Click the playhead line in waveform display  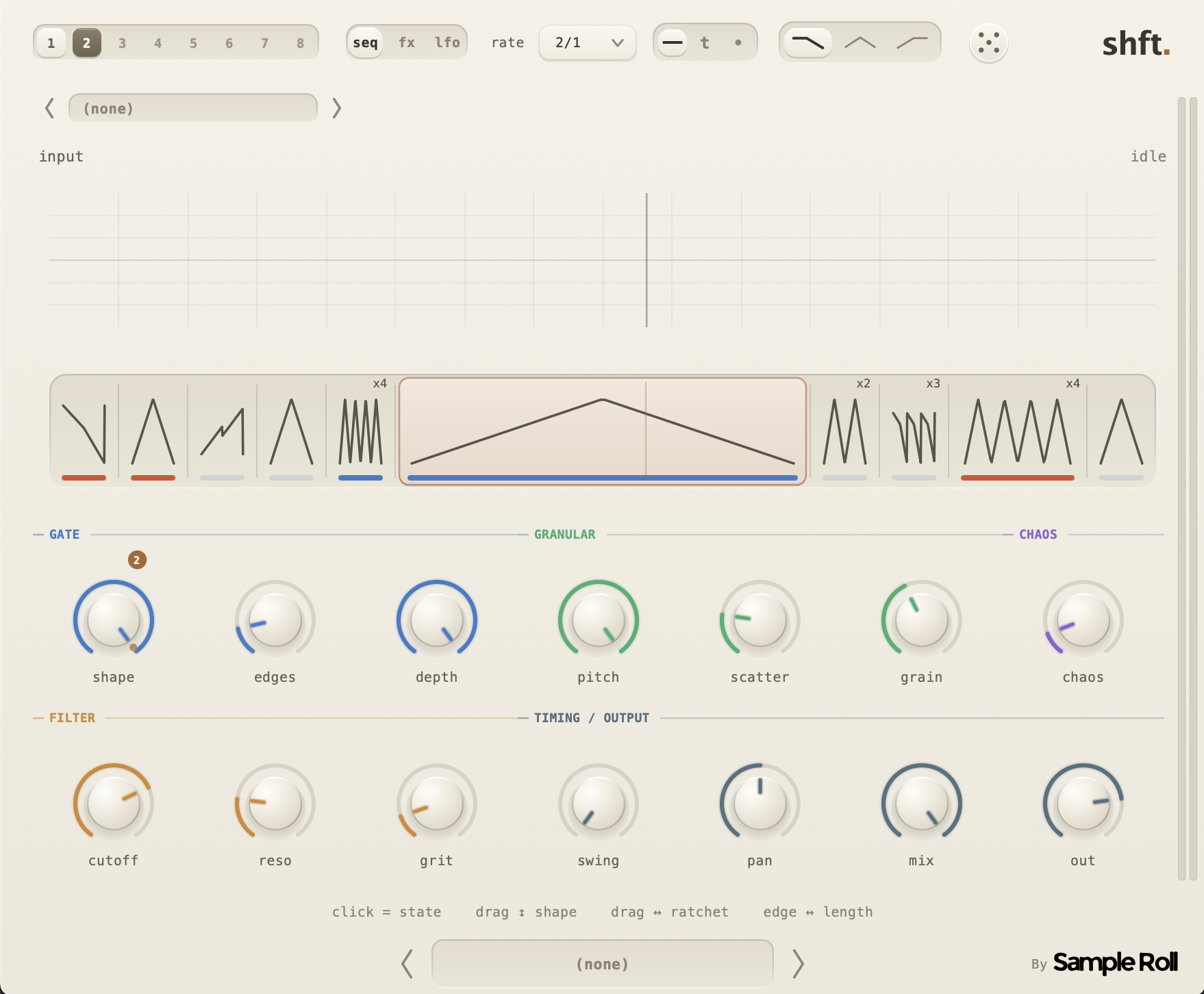point(647,260)
